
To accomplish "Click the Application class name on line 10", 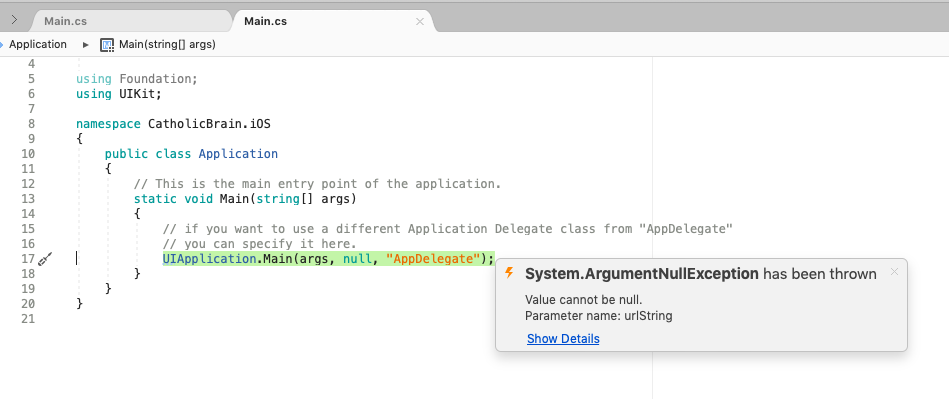I will [238, 154].
